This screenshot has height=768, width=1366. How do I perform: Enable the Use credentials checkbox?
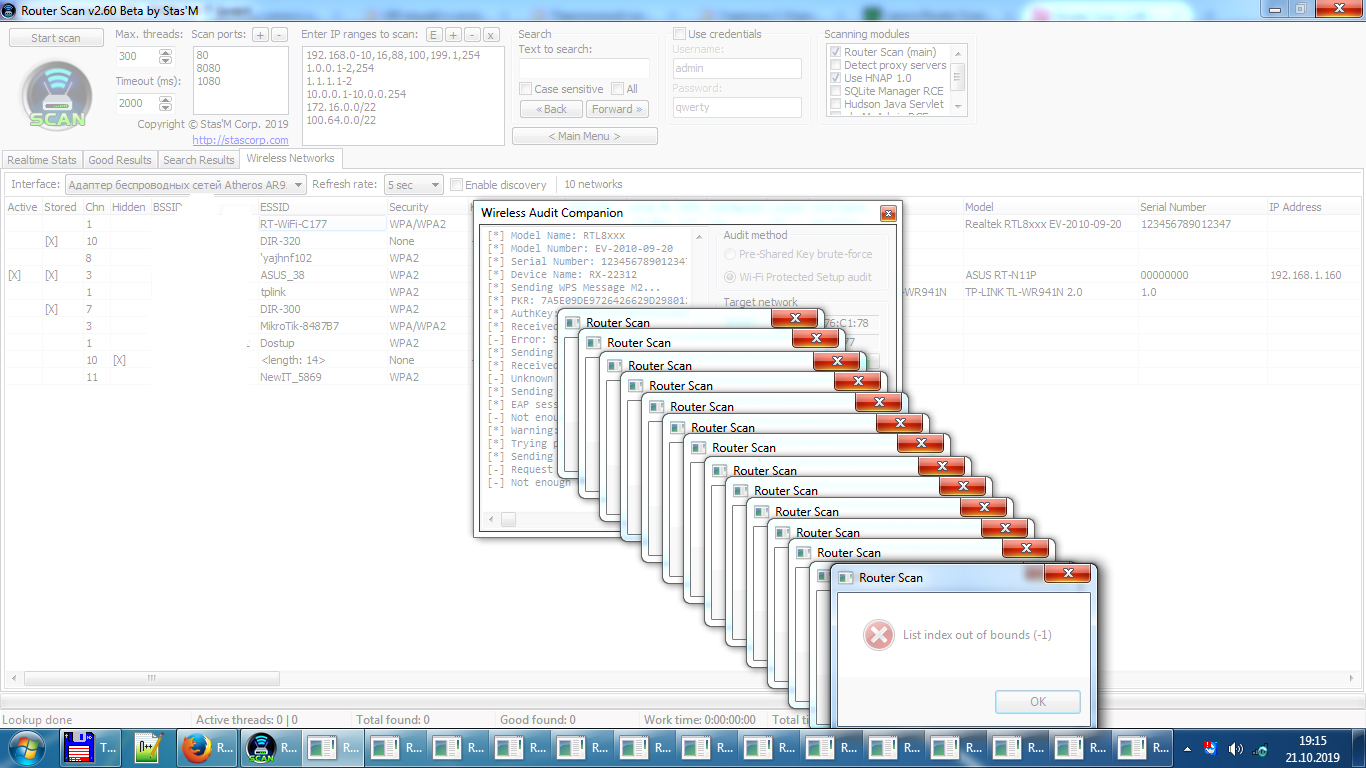(680, 34)
